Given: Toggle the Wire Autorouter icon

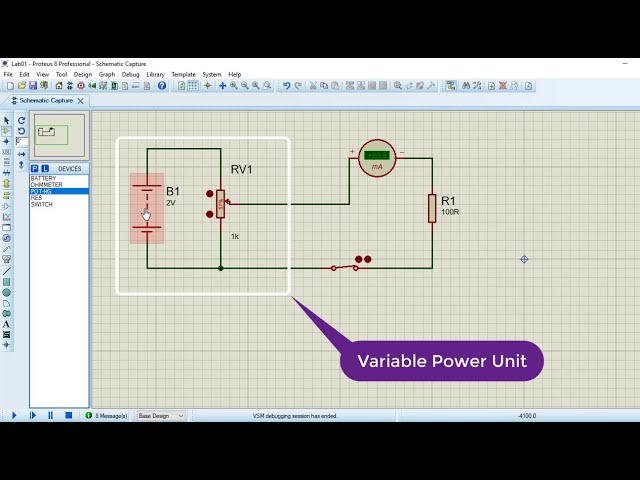Looking at the screenshot, I should pyautogui.click(x=451, y=86).
